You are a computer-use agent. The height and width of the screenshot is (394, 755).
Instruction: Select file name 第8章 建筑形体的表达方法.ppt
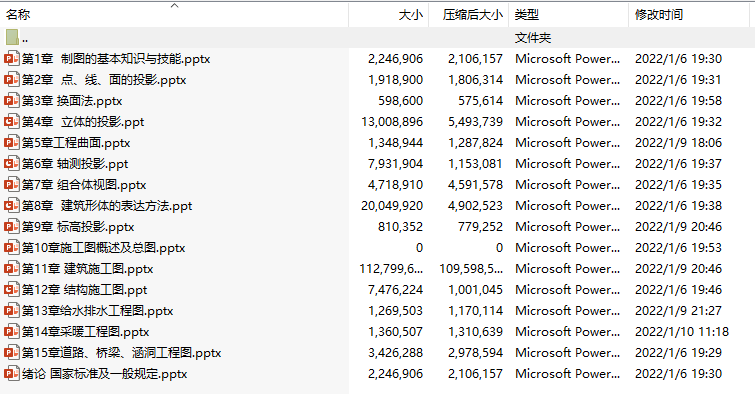pos(107,206)
